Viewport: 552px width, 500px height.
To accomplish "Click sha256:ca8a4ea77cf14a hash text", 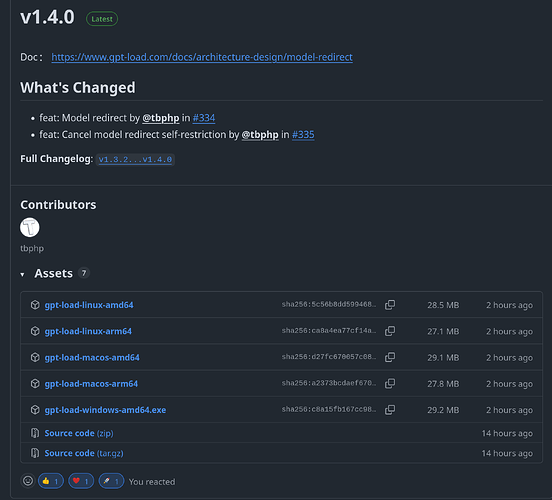I will point(329,330).
